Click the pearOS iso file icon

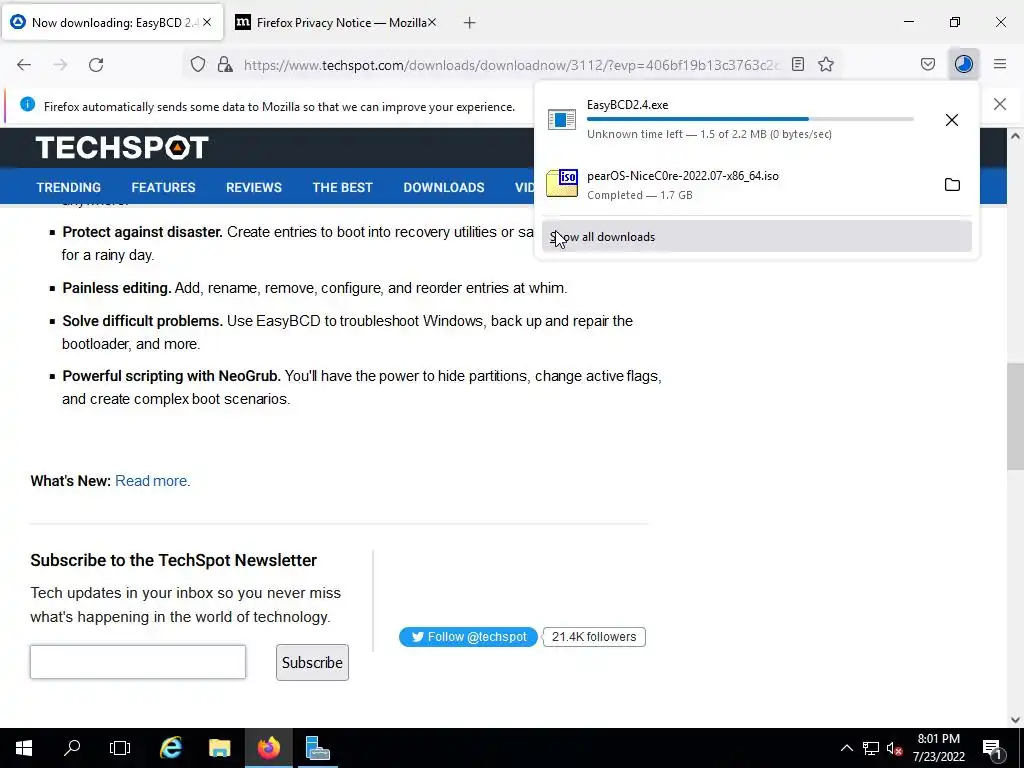[x=562, y=184]
